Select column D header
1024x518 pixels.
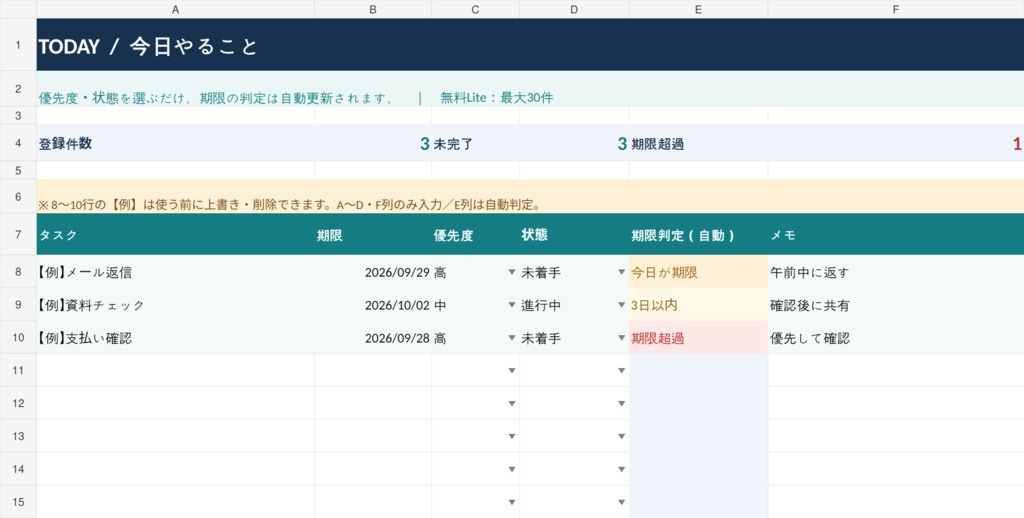(x=574, y=9)
